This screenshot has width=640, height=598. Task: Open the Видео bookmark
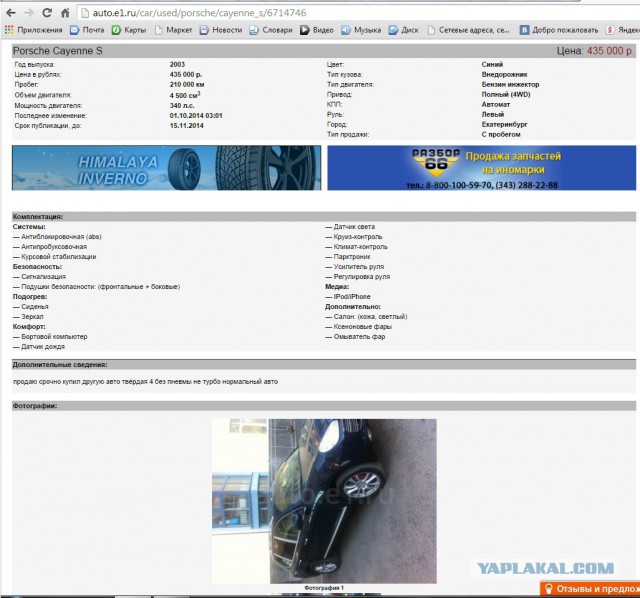[317, 30]
